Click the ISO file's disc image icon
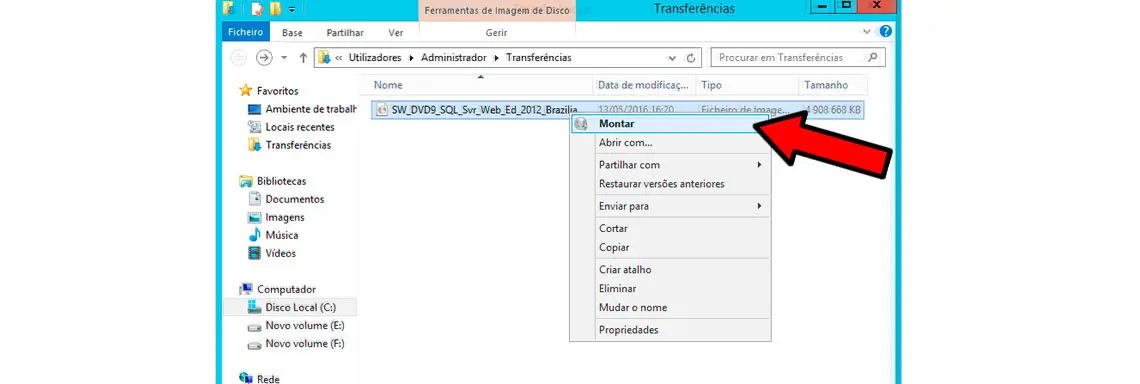This screenshot has height=384, width=1140. [x=382, y=110]
